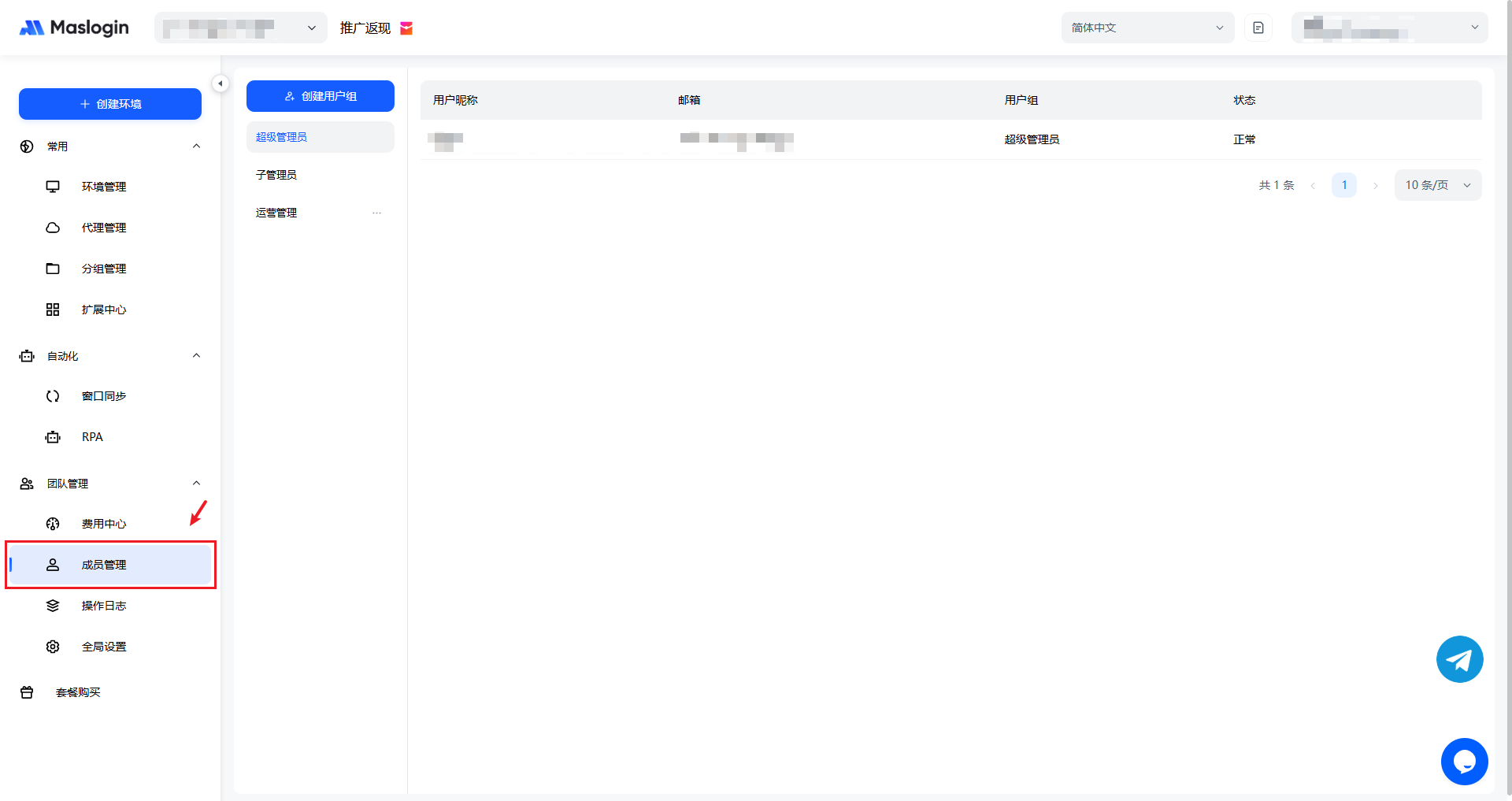Click the 创建环境 button
This screenshot has height=801, width=1512.
[x=110, y=104]
